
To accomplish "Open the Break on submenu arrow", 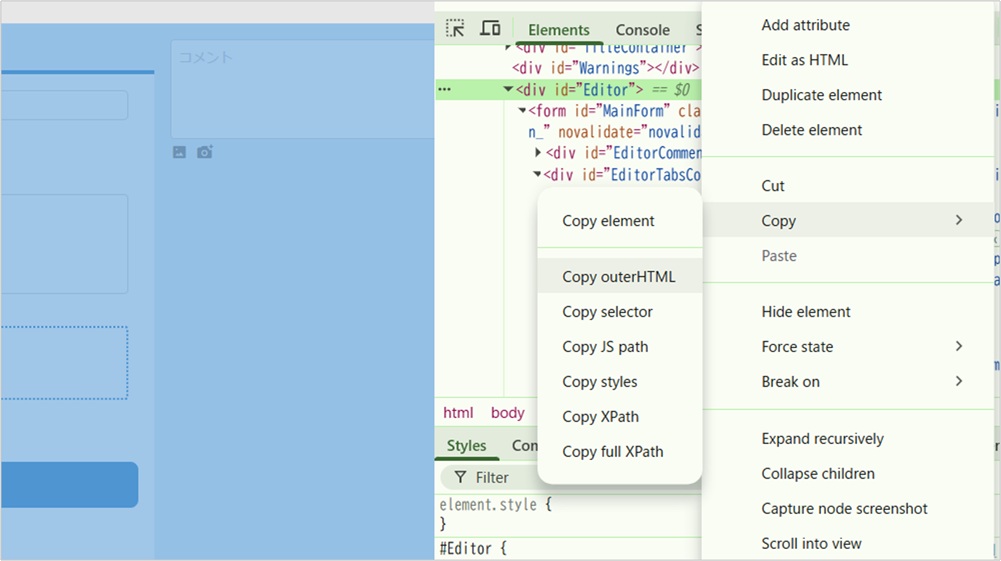I will (x=959, y=381).
